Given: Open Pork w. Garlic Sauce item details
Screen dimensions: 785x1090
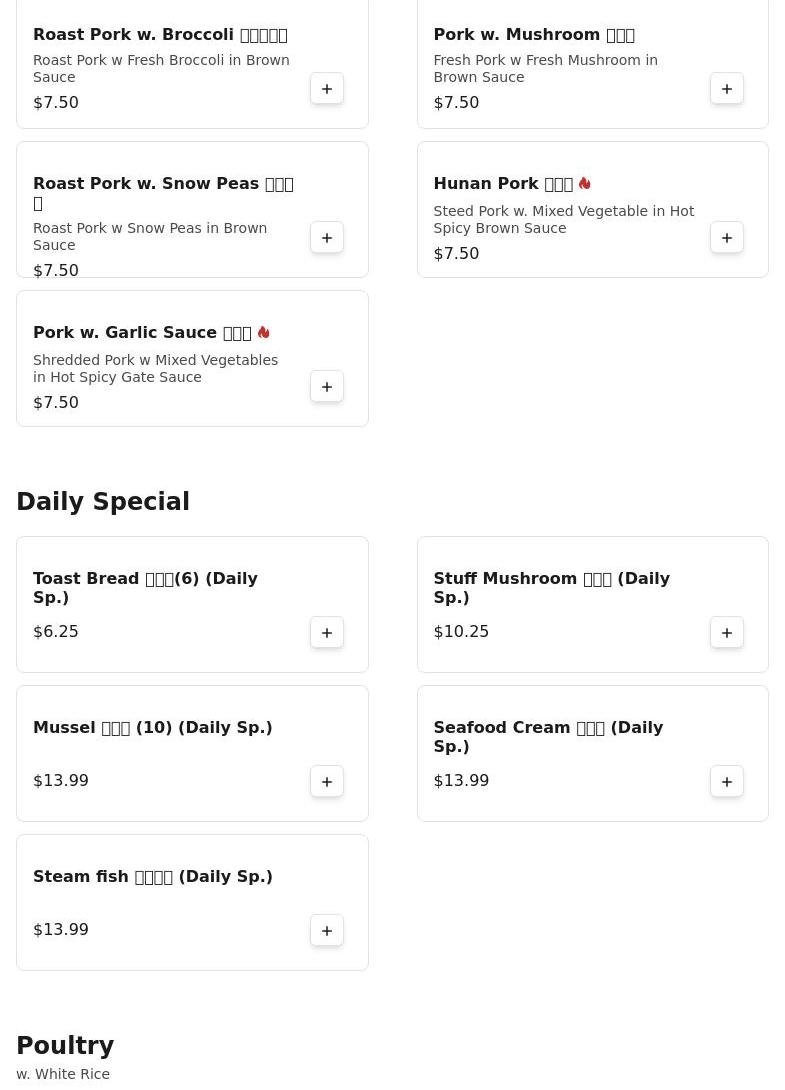Looking at the screenshot, I should 141,333.
